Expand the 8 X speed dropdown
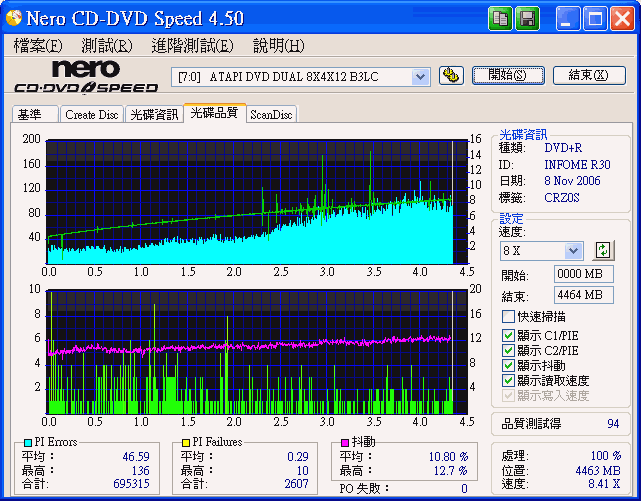641x501 pixels. [573, 250]
